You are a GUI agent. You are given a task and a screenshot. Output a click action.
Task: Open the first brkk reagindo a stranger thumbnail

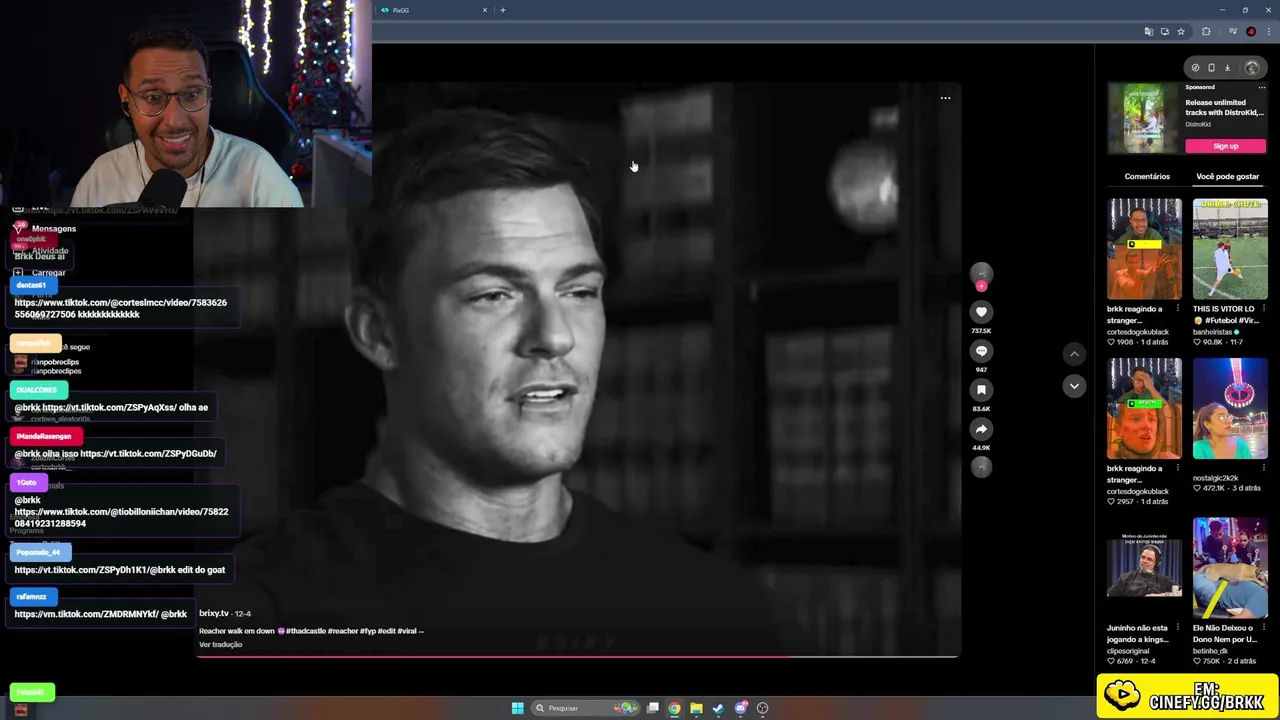click(1144, 249)
